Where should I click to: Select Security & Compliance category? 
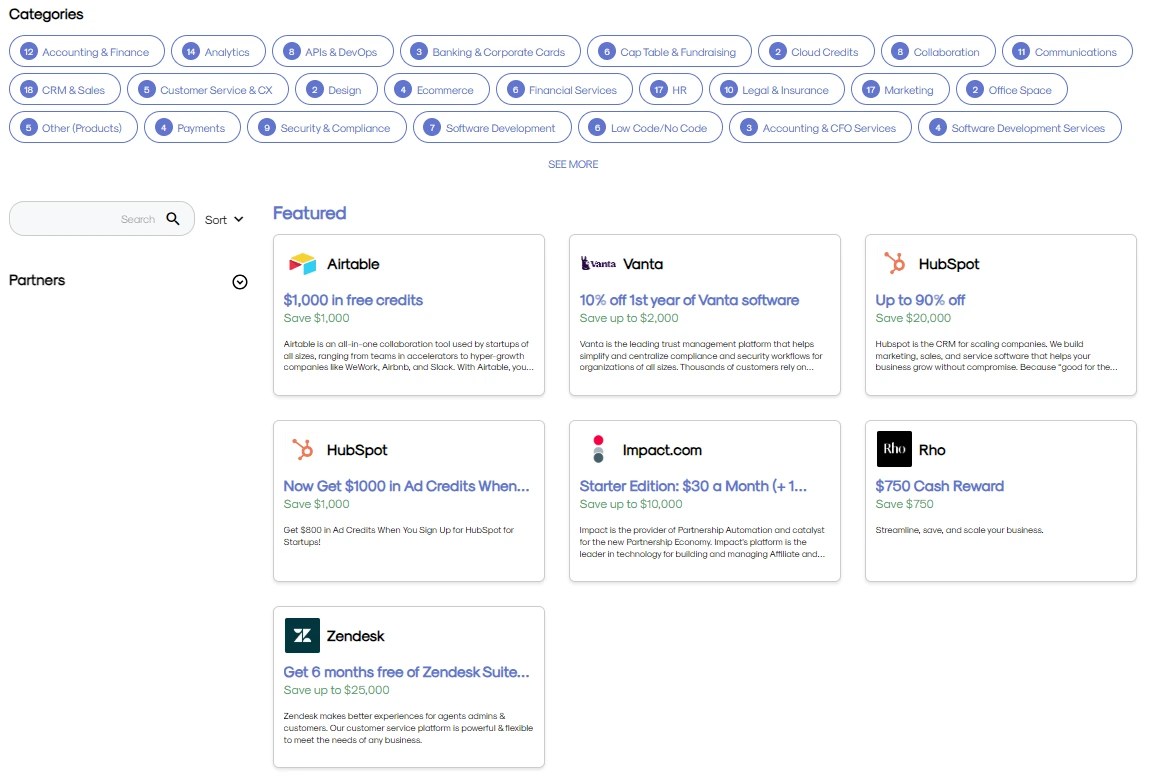click(x=327, y=127)
